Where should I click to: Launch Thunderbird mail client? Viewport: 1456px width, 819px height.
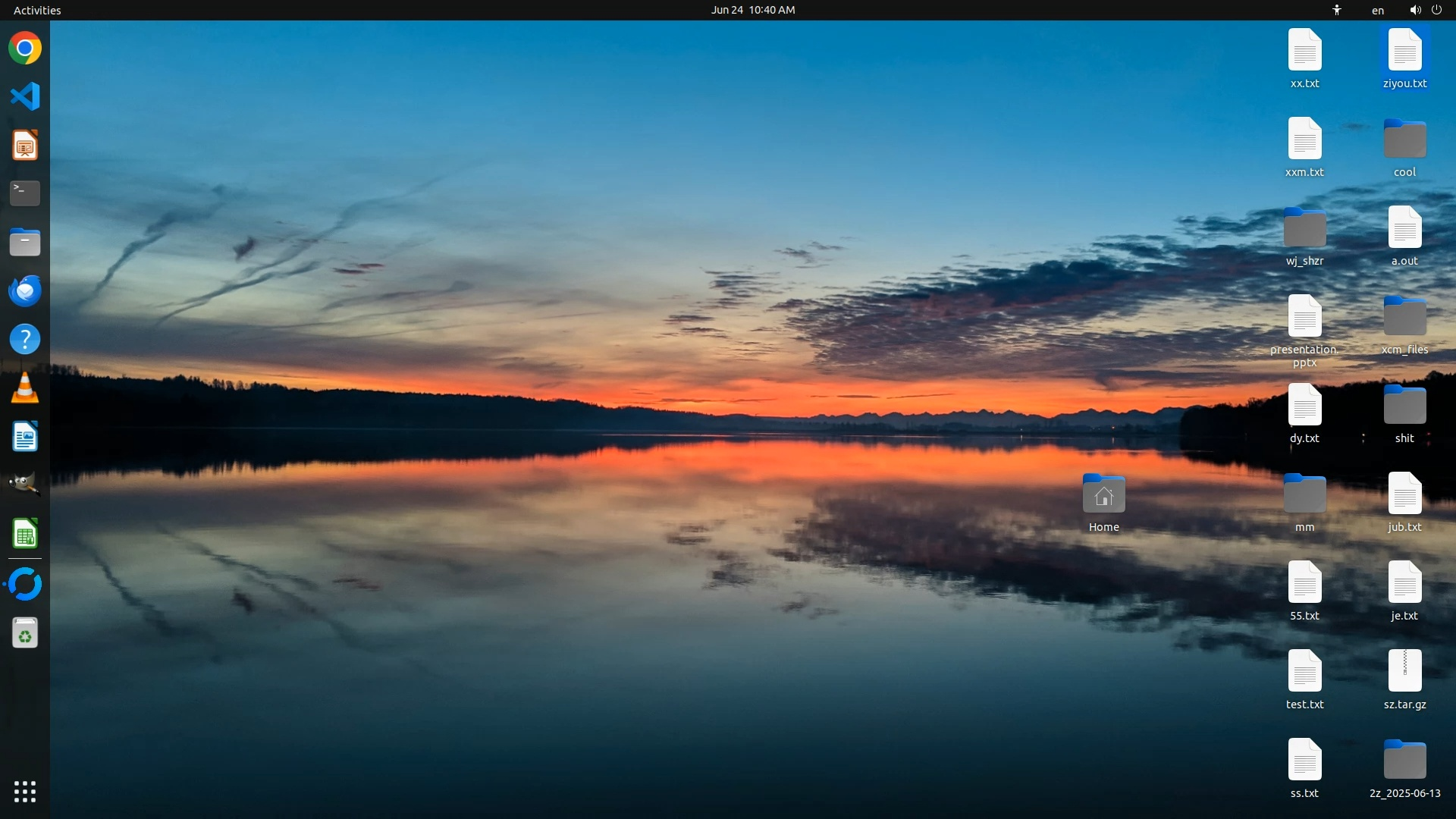coord(25,291)
